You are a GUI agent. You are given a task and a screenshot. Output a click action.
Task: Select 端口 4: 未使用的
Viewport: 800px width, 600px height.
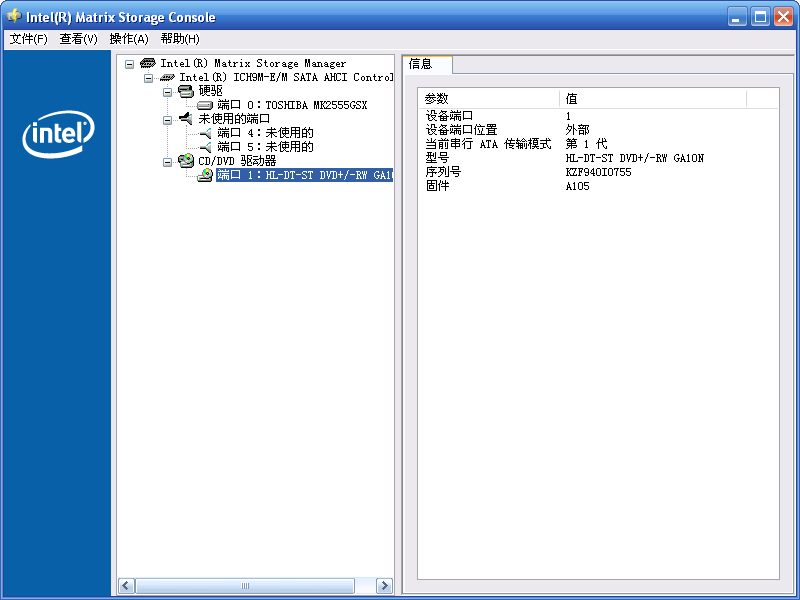tap(265, 133)
